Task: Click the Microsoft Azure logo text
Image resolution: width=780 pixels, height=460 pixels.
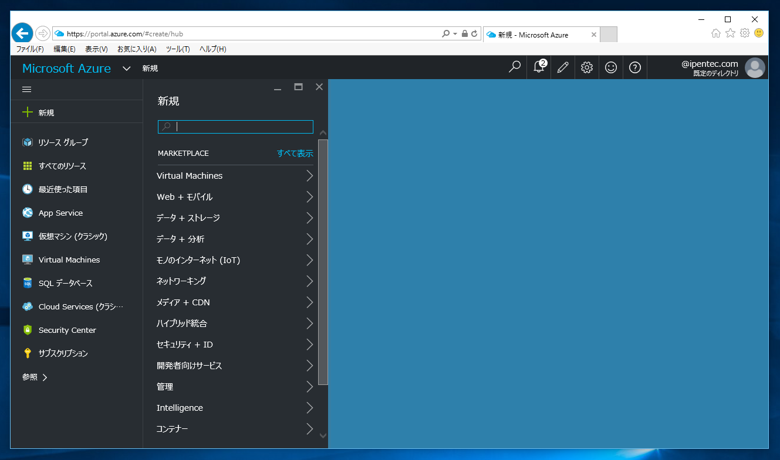Action: [x=66, y=69]
